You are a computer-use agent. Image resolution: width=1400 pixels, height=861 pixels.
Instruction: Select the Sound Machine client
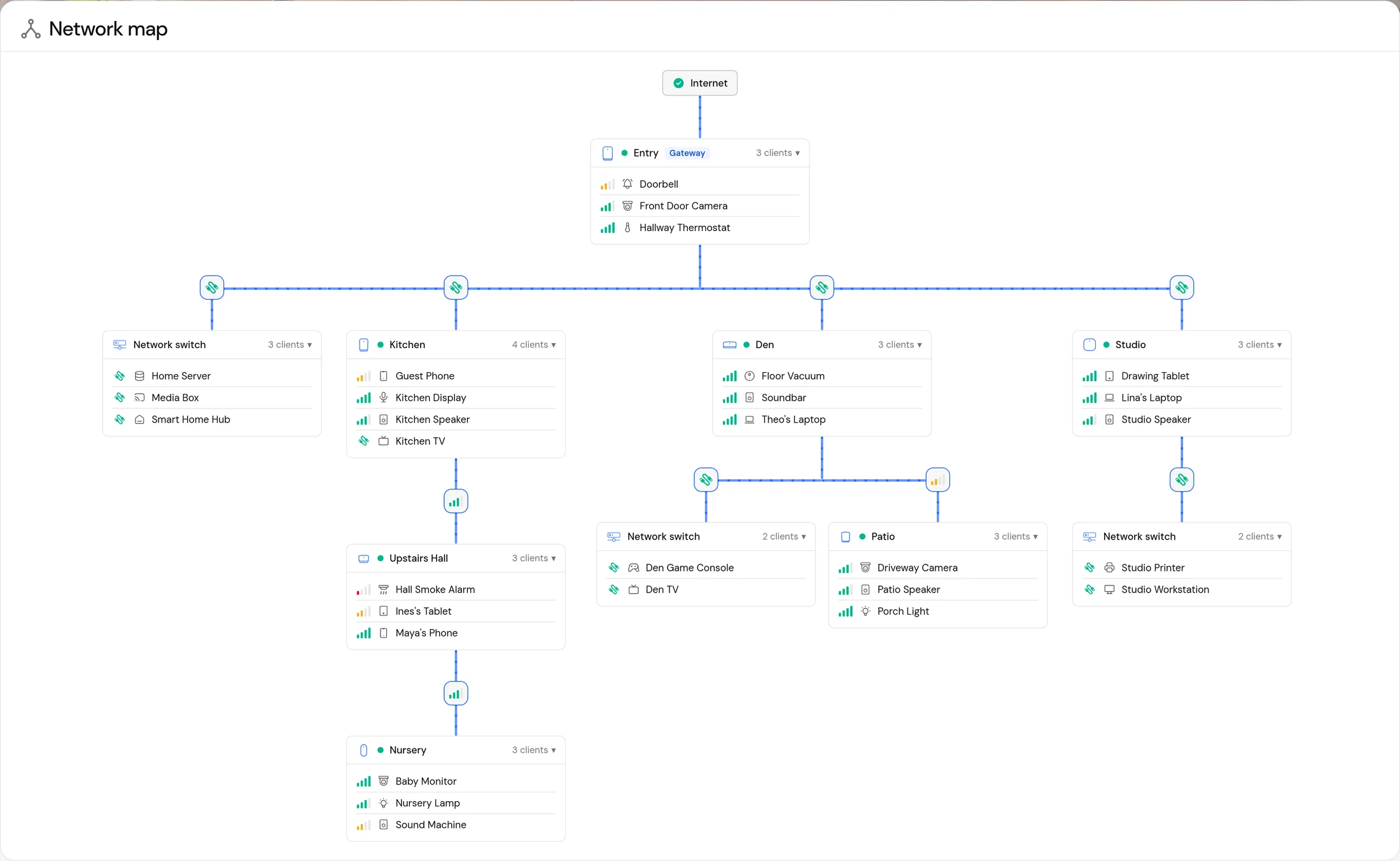click(456, 825)
